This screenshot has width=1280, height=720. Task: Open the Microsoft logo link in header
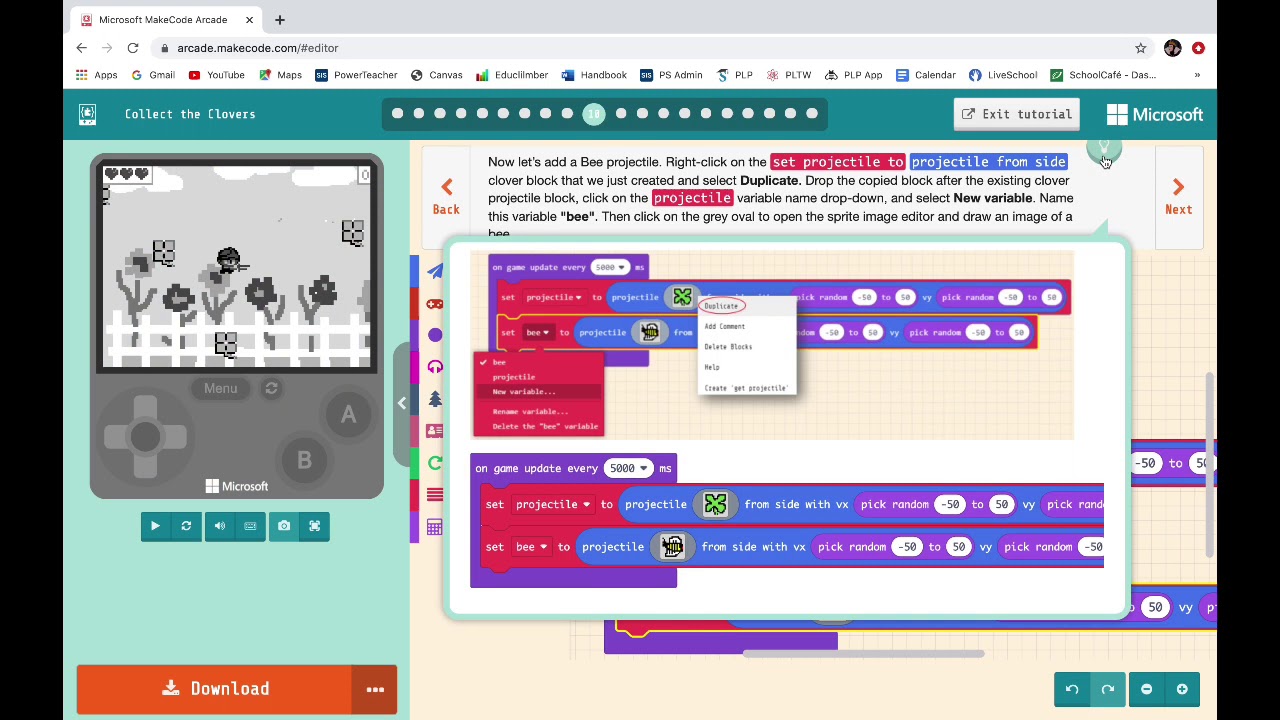pyautogui.click(x=1155, y=114)
